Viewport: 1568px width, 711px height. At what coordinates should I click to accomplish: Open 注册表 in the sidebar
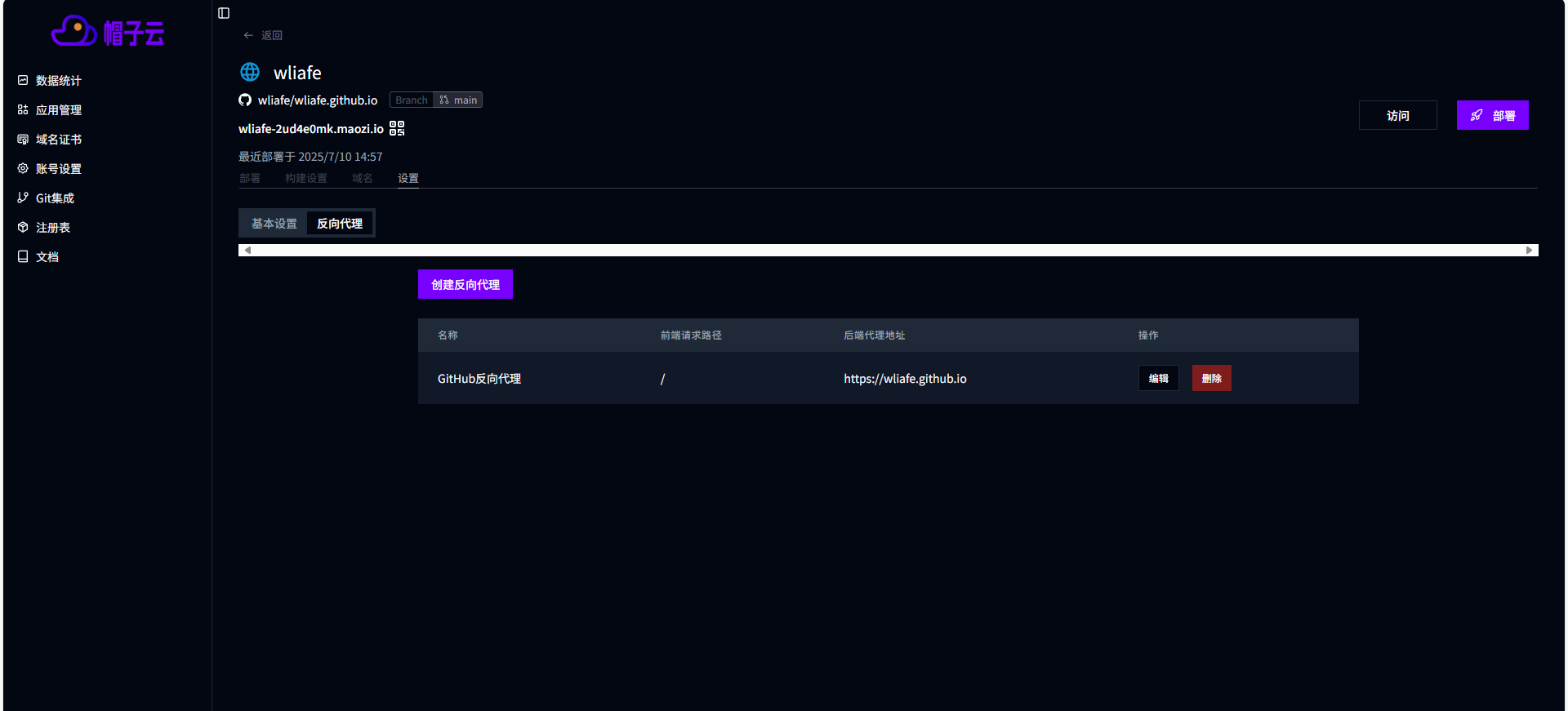[x=52, y=228]
